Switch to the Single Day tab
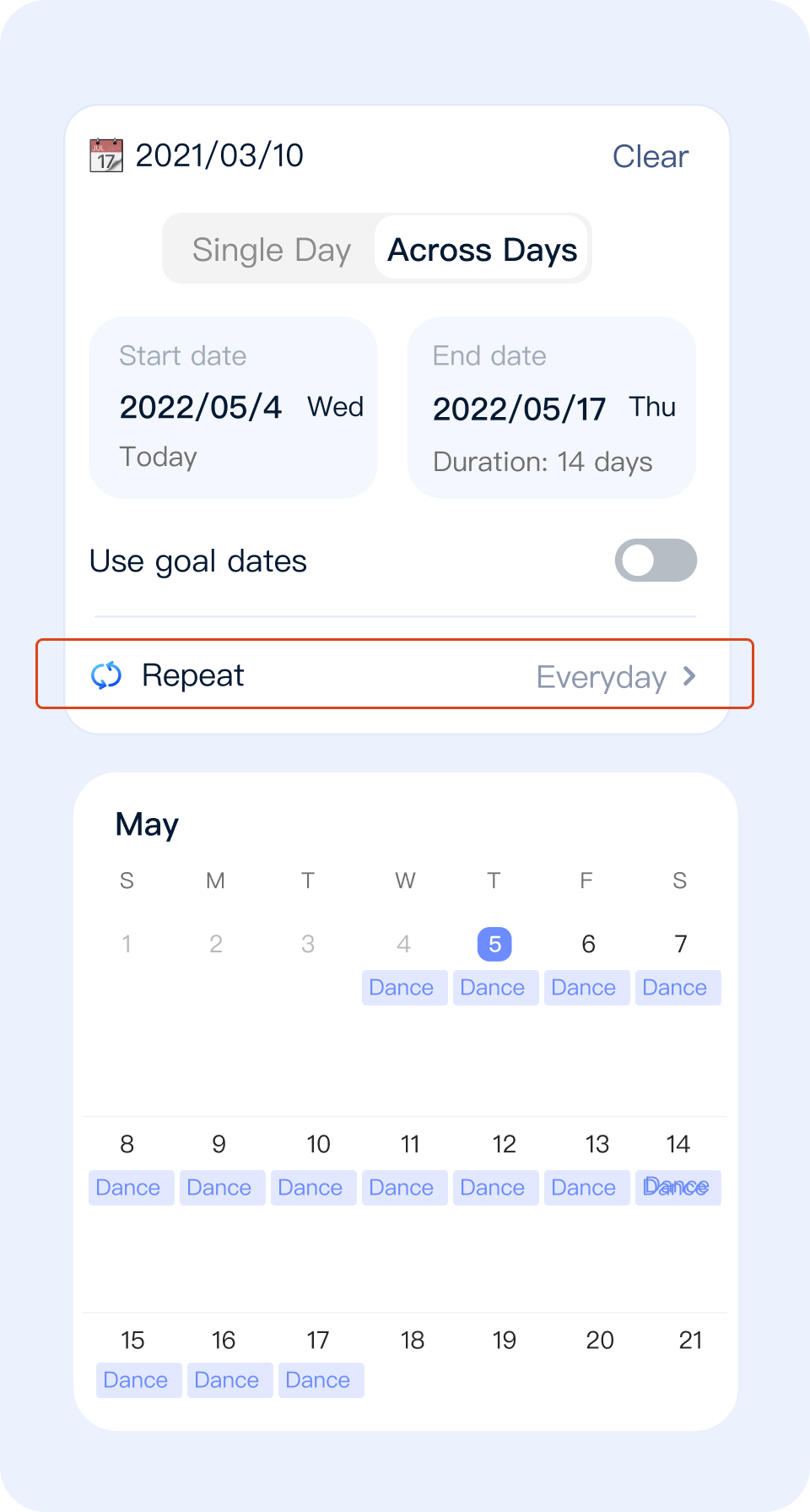The width and height of the screenshot is (810, 1512). [x=271, y=250]
